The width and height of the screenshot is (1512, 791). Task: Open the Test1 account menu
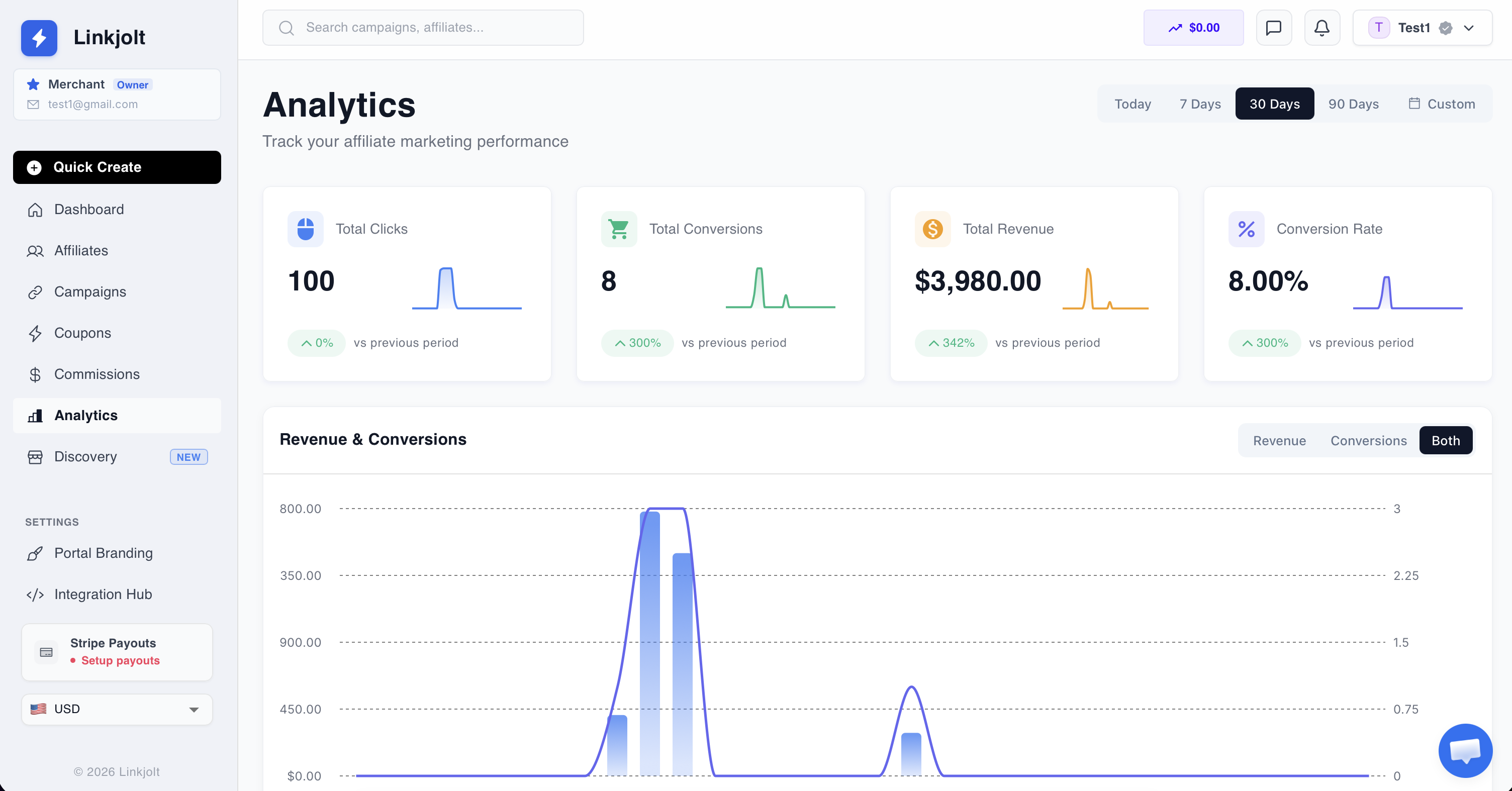[x=1422, y=28]
